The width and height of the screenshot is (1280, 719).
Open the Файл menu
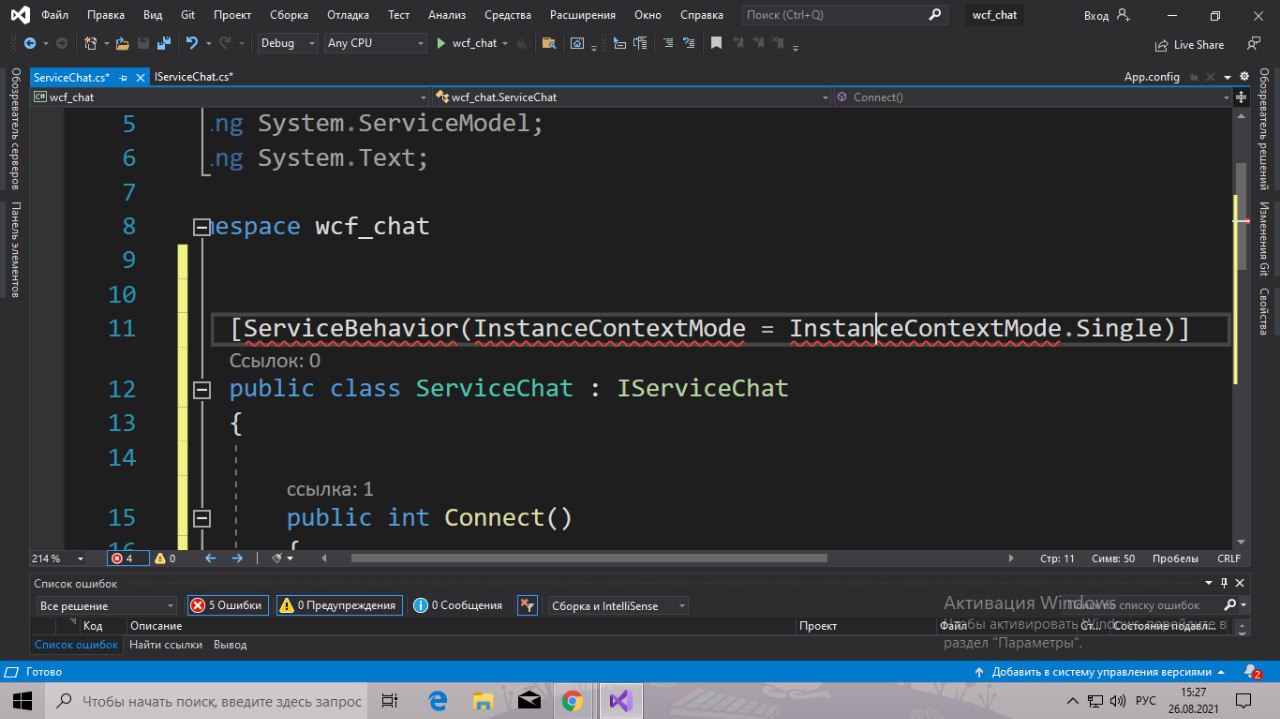click(55, 15)
